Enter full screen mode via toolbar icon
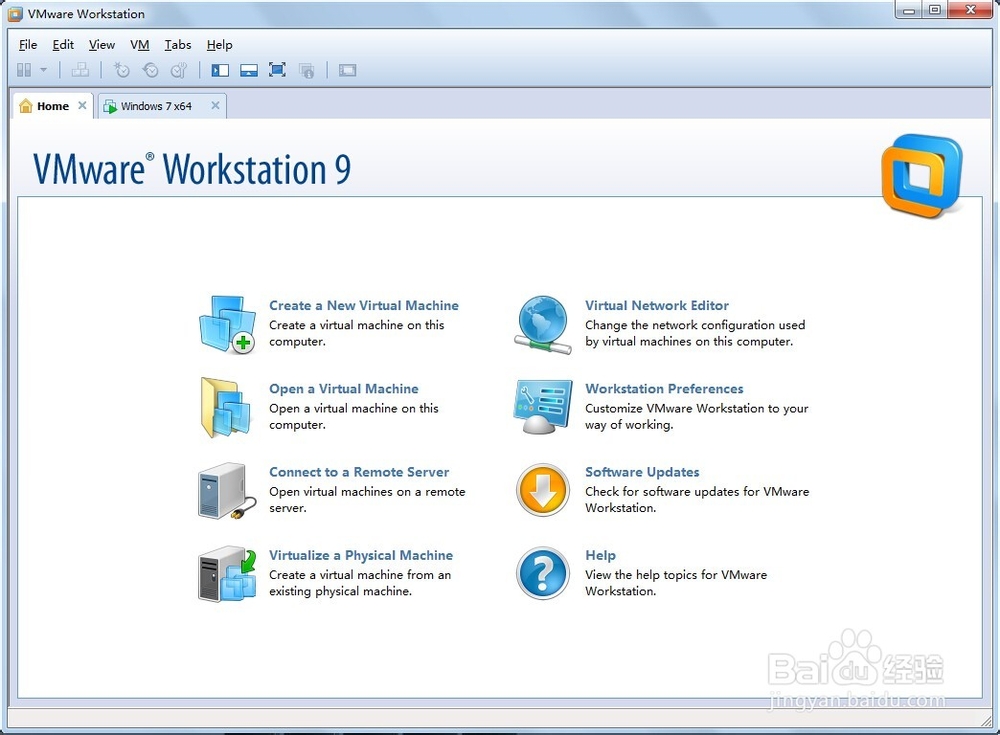 tap(277, 70)
